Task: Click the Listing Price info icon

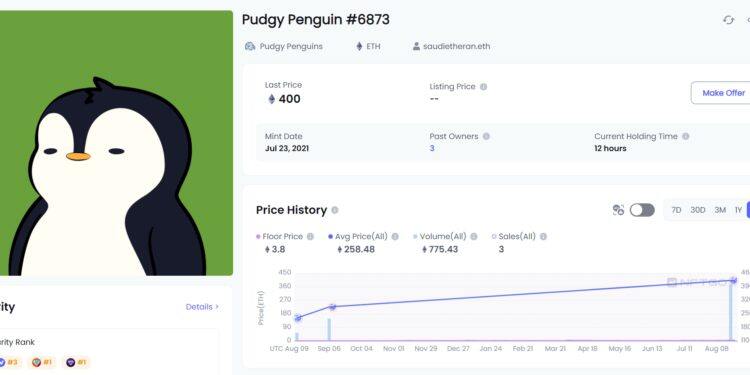Action: click(x=484, y=87)
